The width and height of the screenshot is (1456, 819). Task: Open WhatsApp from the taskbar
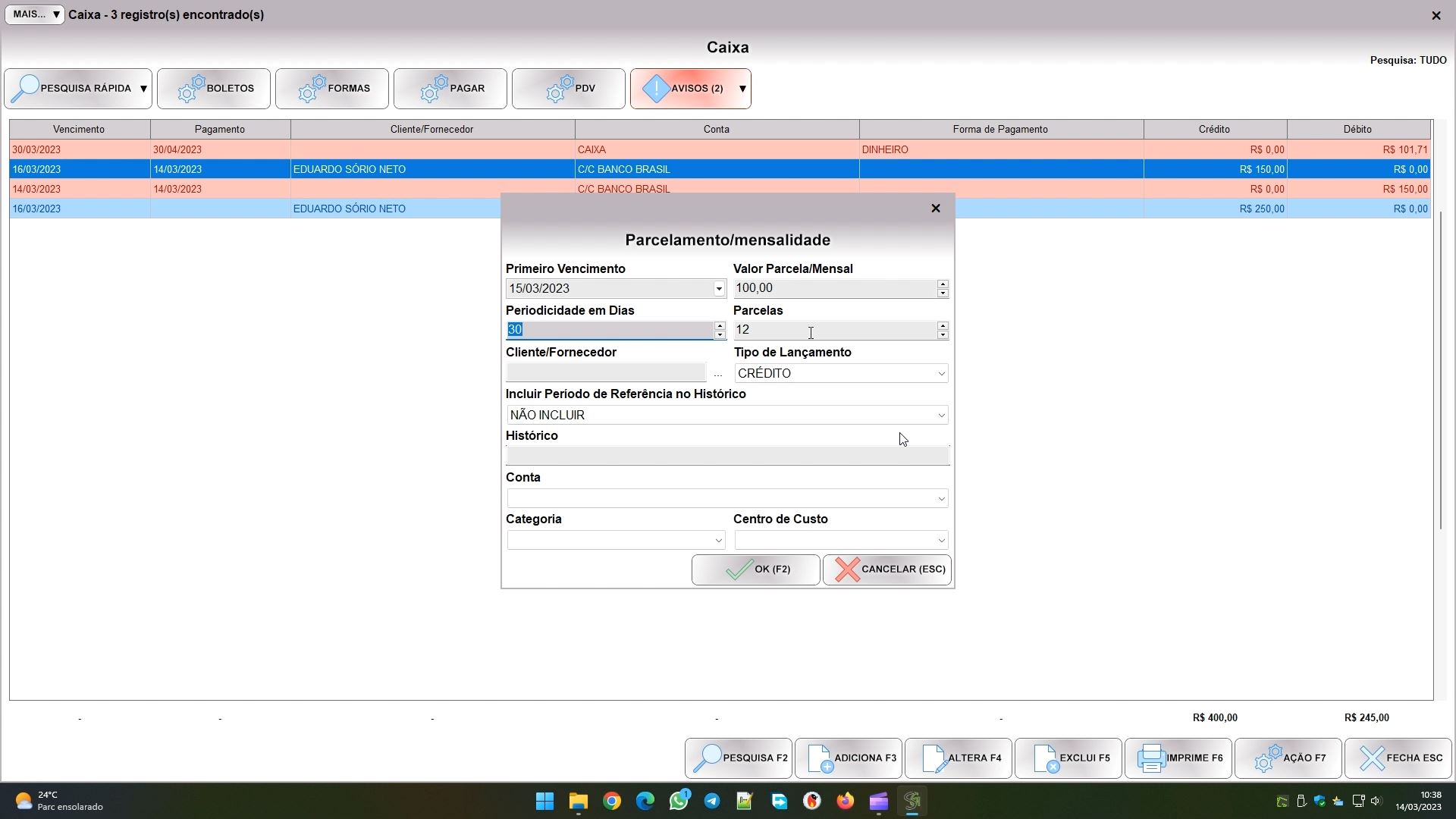click(x=679, y=801)
